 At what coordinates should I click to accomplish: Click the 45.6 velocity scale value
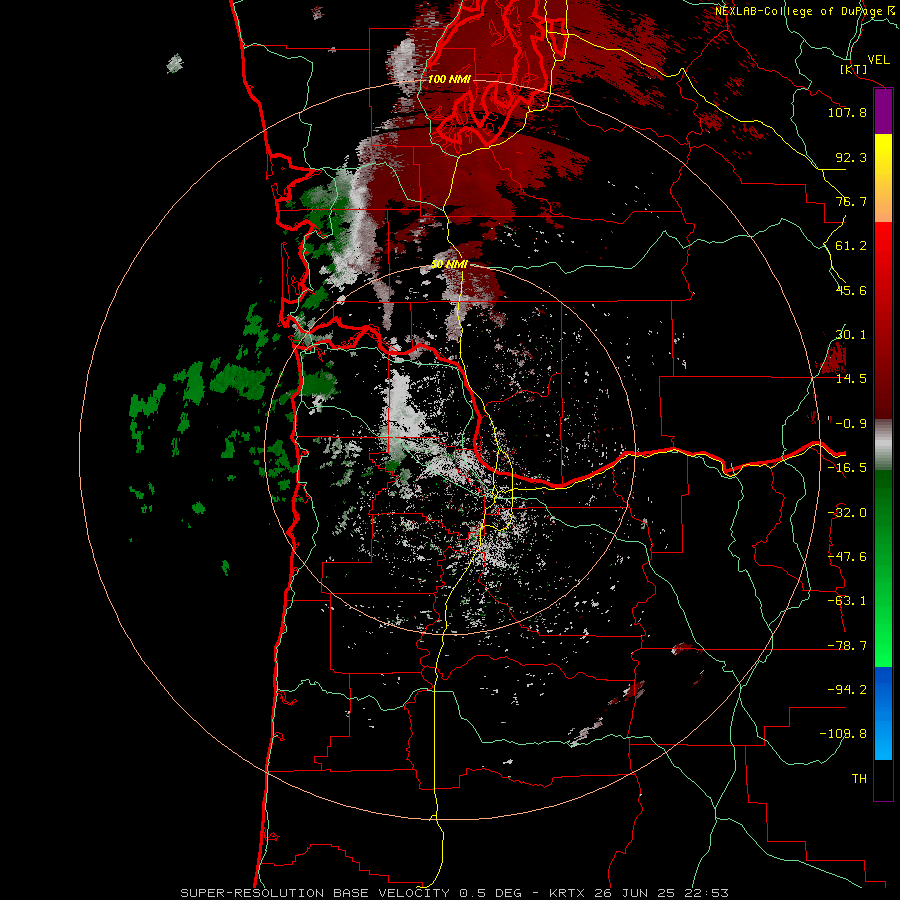pyautogui.click(x=851, y=290)
